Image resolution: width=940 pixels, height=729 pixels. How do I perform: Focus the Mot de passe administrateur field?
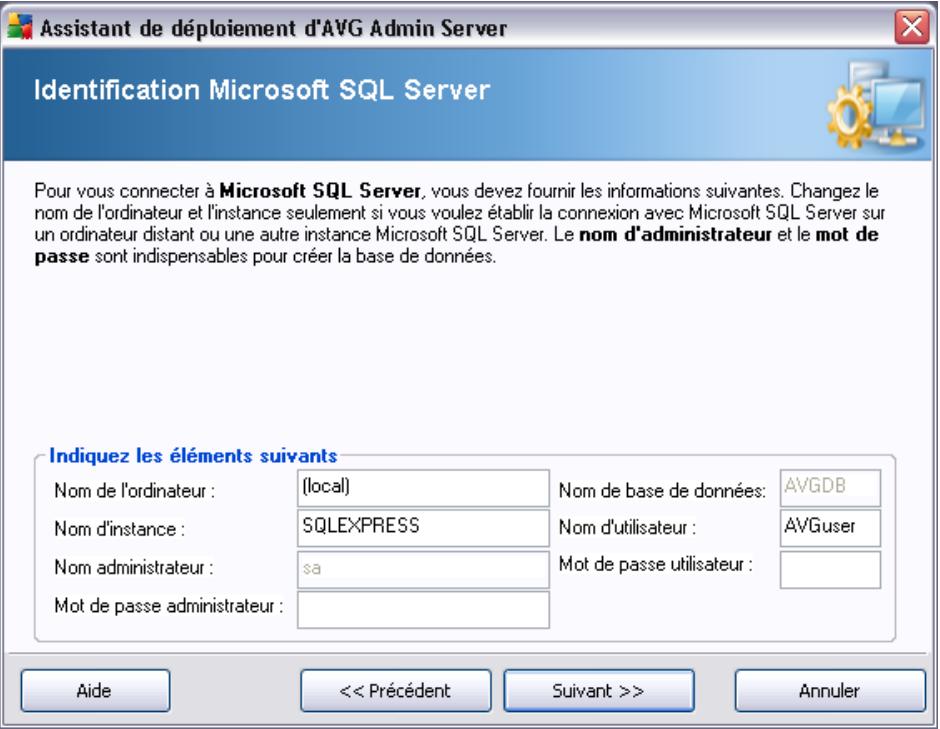tap(423, 610)
